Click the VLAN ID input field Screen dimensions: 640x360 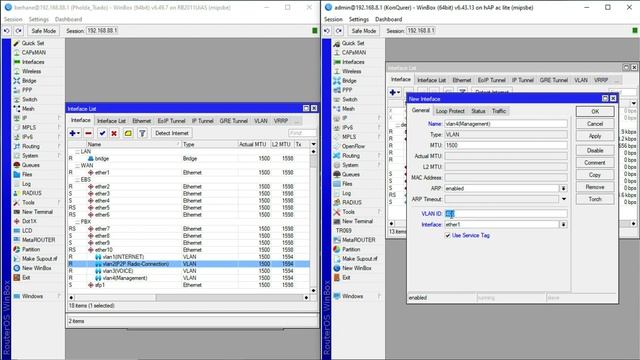(506, 214)
